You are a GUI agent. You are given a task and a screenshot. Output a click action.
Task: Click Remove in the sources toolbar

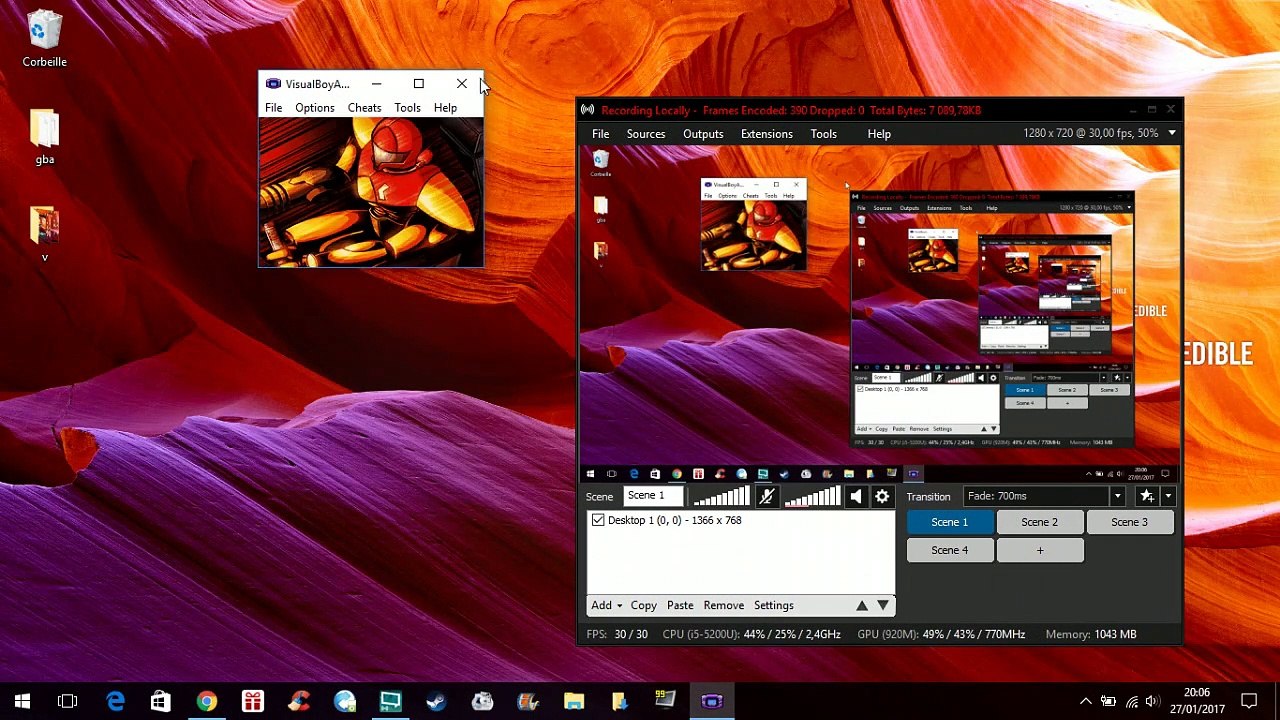click(724, 605)
